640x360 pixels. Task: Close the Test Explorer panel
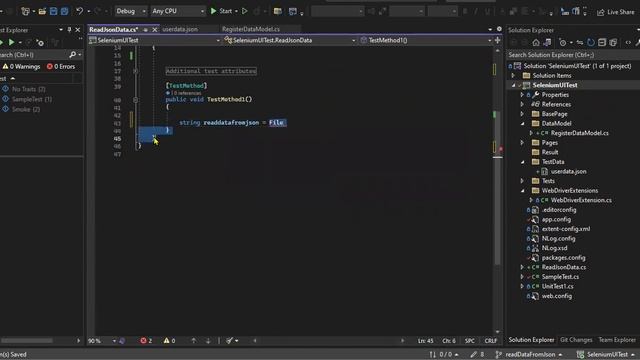78,30
